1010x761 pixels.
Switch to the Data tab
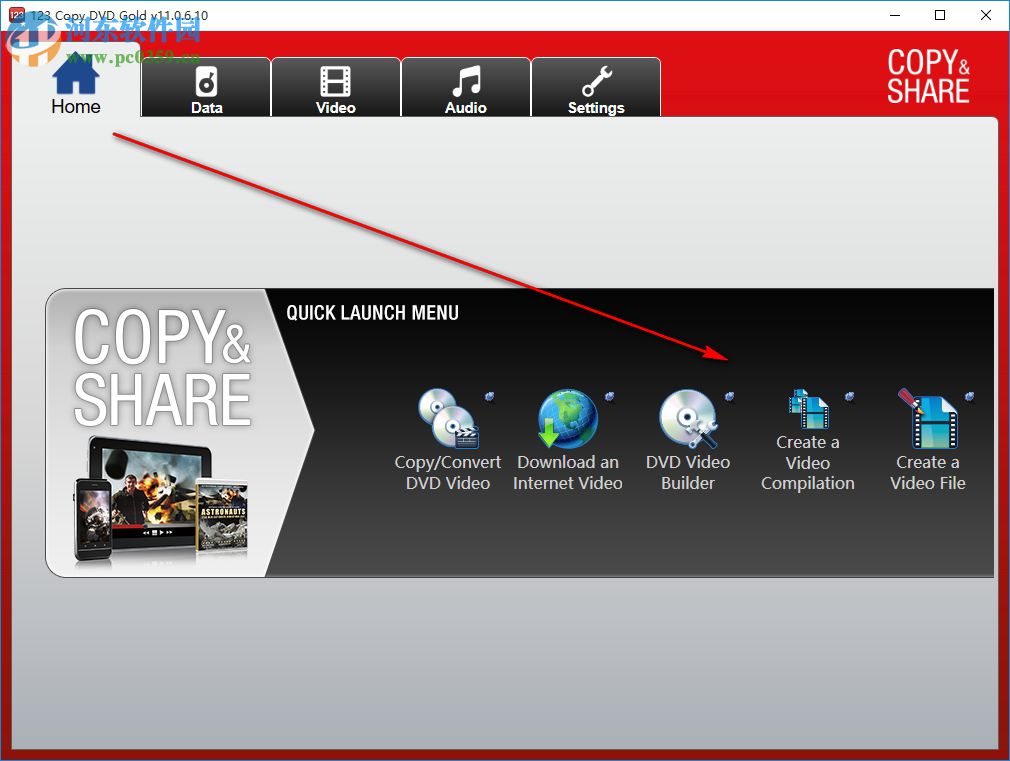pyautogui.click(x=206, y=87)
